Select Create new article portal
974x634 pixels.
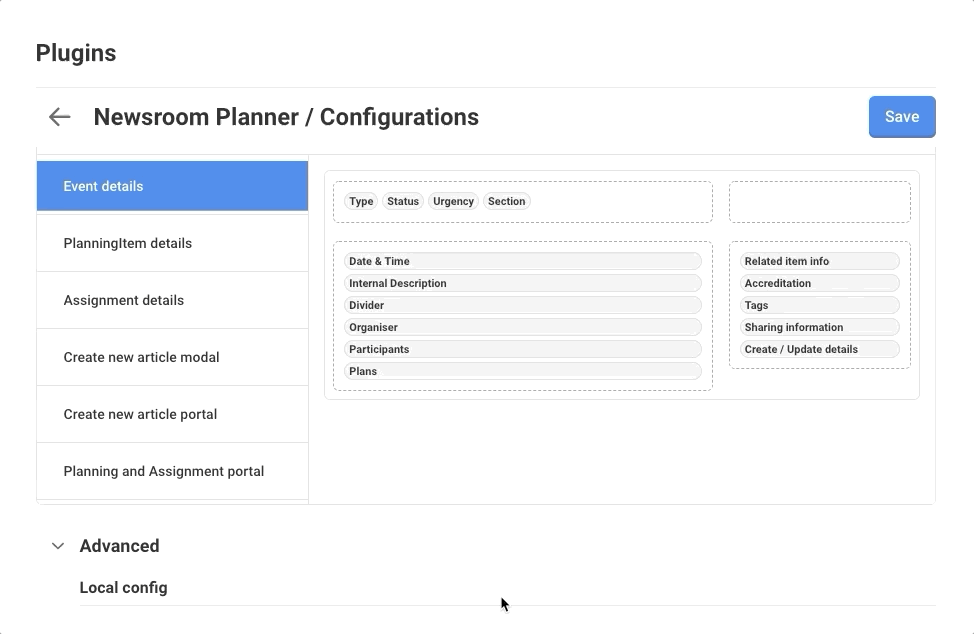[x=172, y=414]
